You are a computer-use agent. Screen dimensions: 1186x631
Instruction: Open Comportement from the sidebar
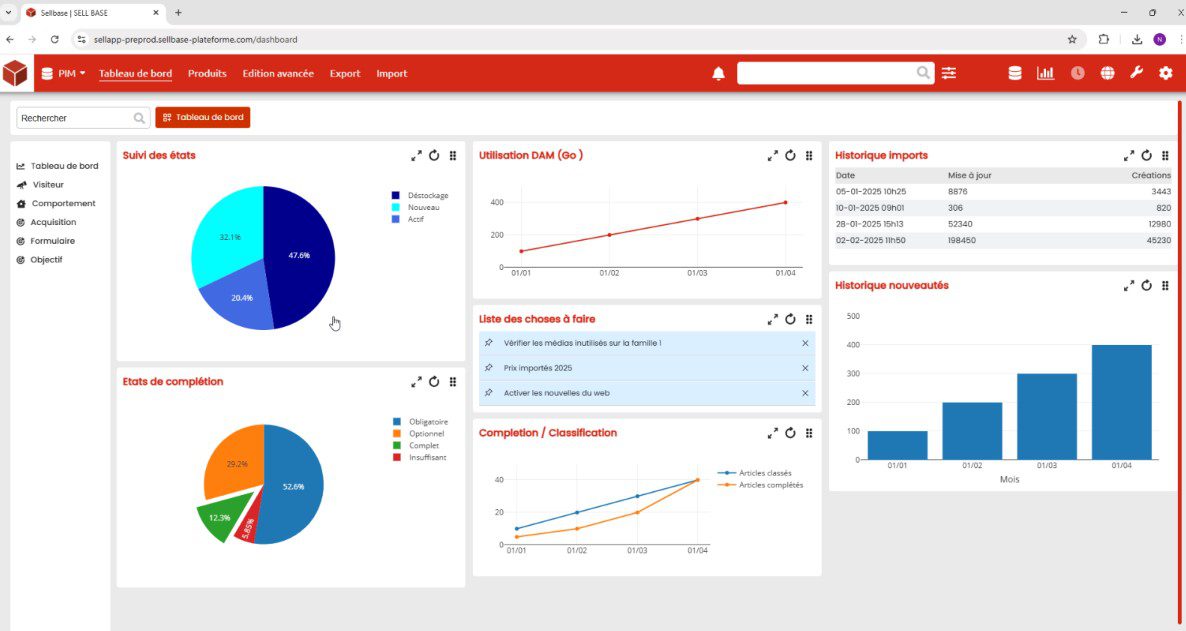[65, 203]
